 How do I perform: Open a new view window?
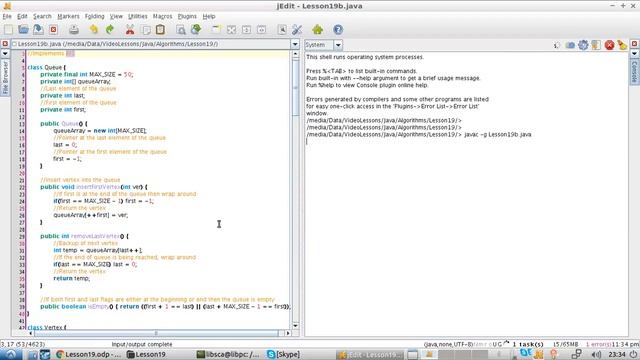[216, 30]
